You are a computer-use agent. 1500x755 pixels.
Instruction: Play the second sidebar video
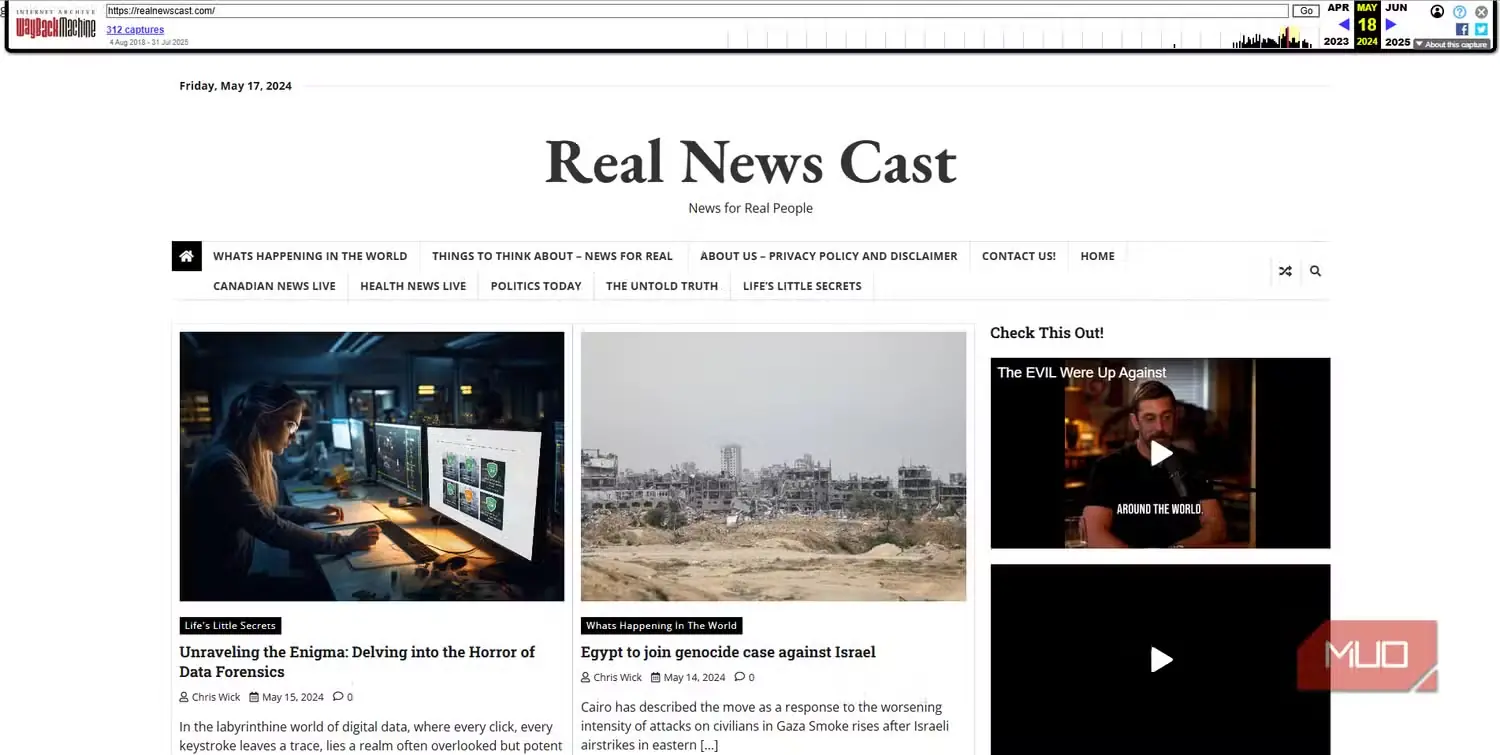pyautogui.click(x=1160, y=660)
